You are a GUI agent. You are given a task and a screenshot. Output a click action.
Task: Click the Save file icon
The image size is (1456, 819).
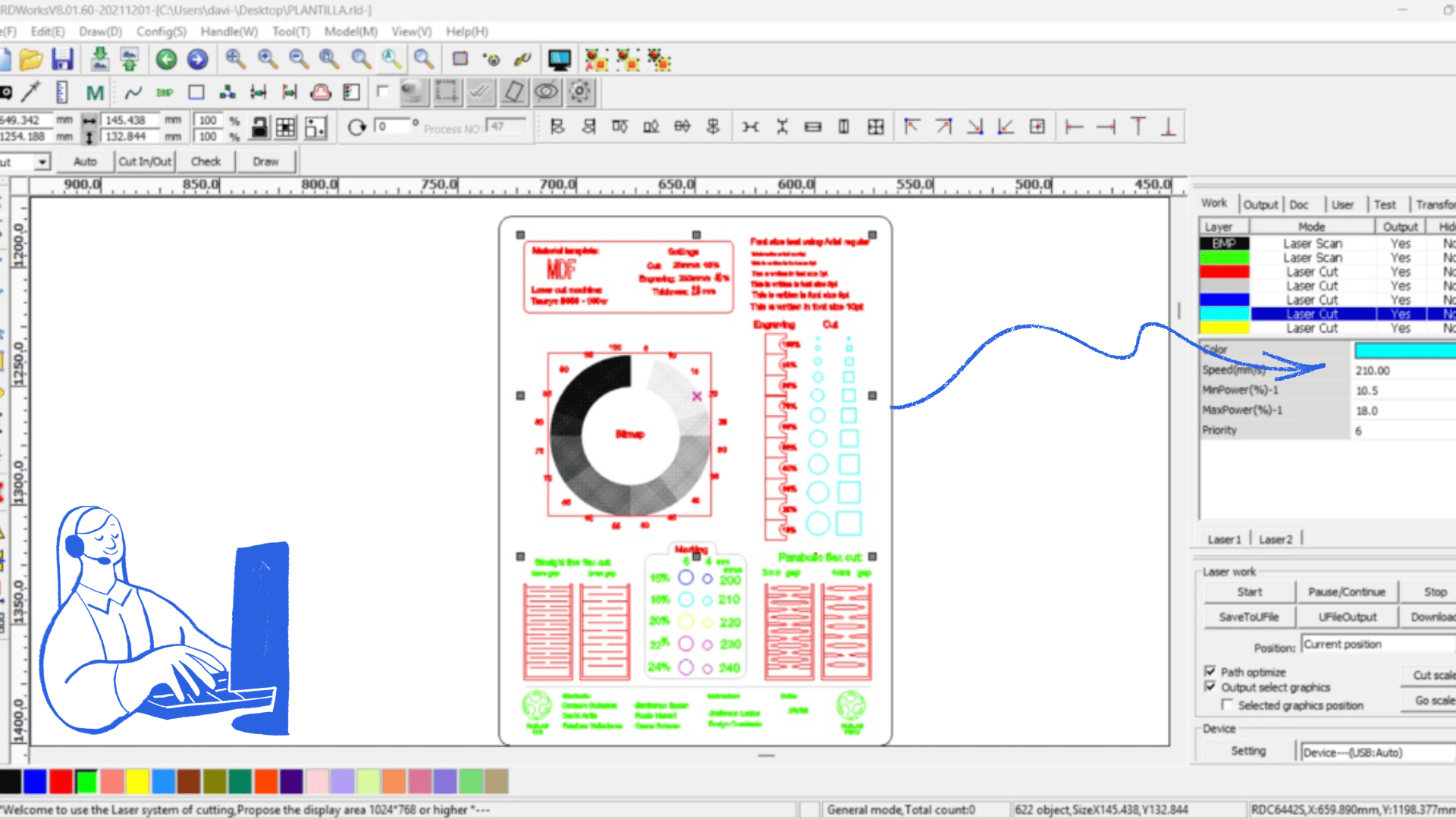(61, 58)
